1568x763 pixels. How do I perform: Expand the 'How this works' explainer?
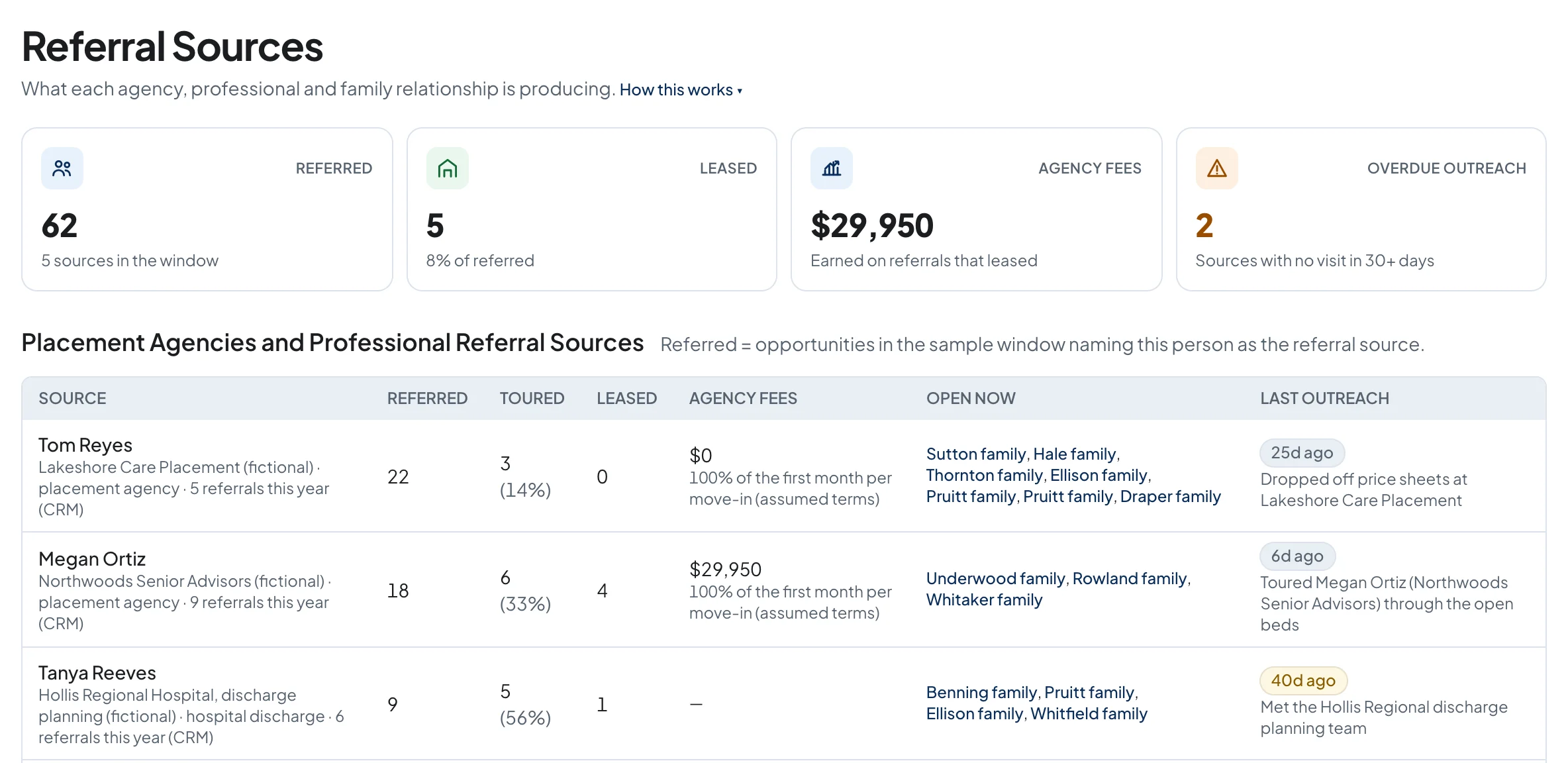pyautogui.click(x=681, y=90)
